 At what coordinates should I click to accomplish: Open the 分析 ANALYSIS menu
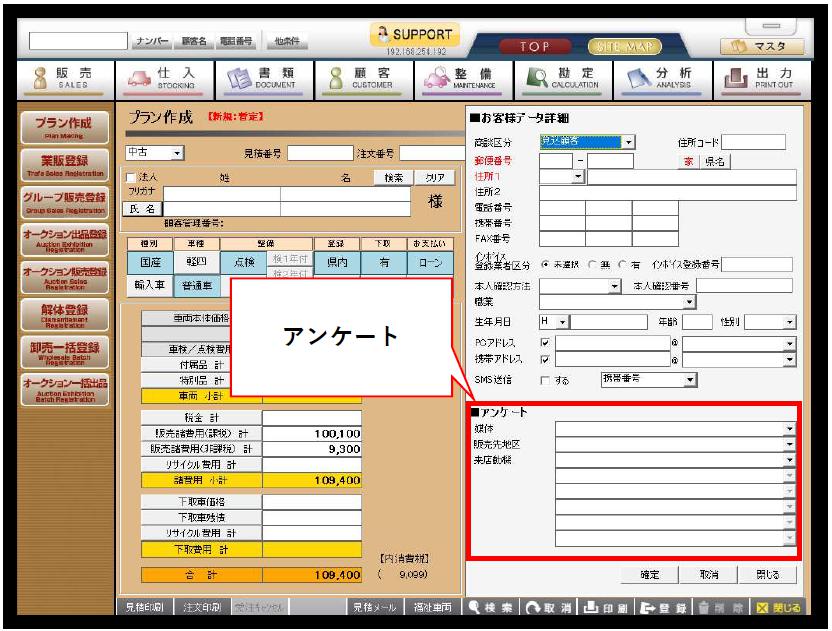[663, 79]
